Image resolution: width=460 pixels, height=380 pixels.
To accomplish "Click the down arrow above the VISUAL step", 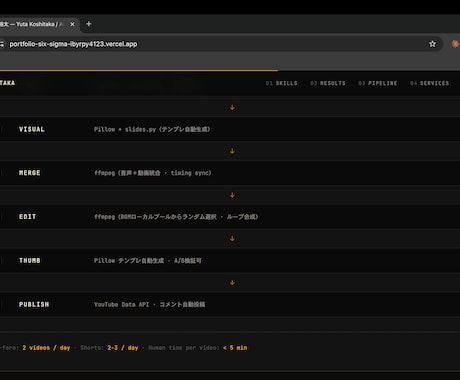I will click(x=232, y=107).
